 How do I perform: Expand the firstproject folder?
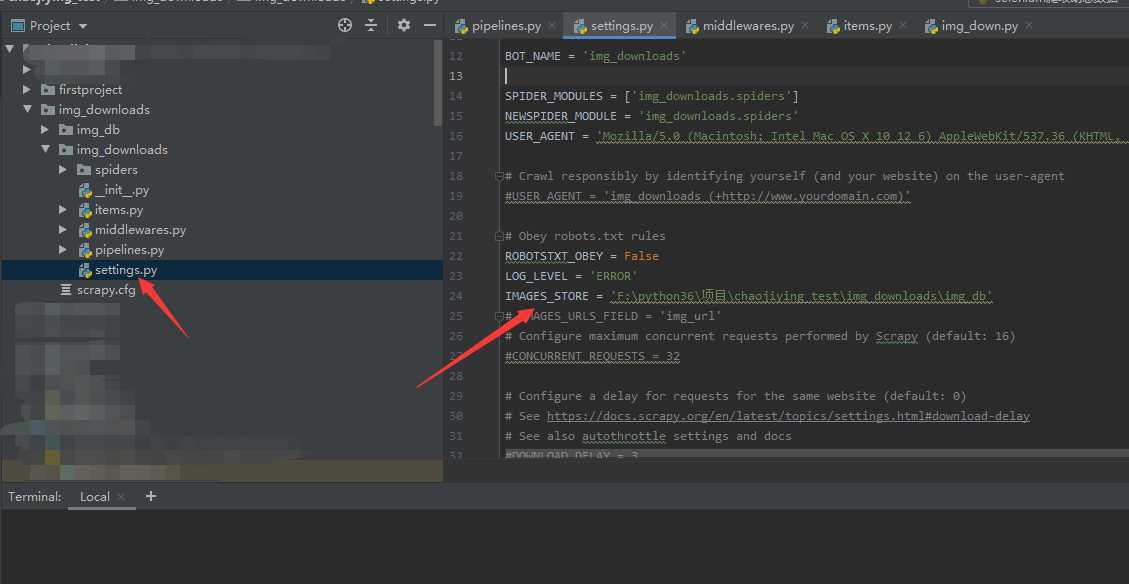click(27, 89)
